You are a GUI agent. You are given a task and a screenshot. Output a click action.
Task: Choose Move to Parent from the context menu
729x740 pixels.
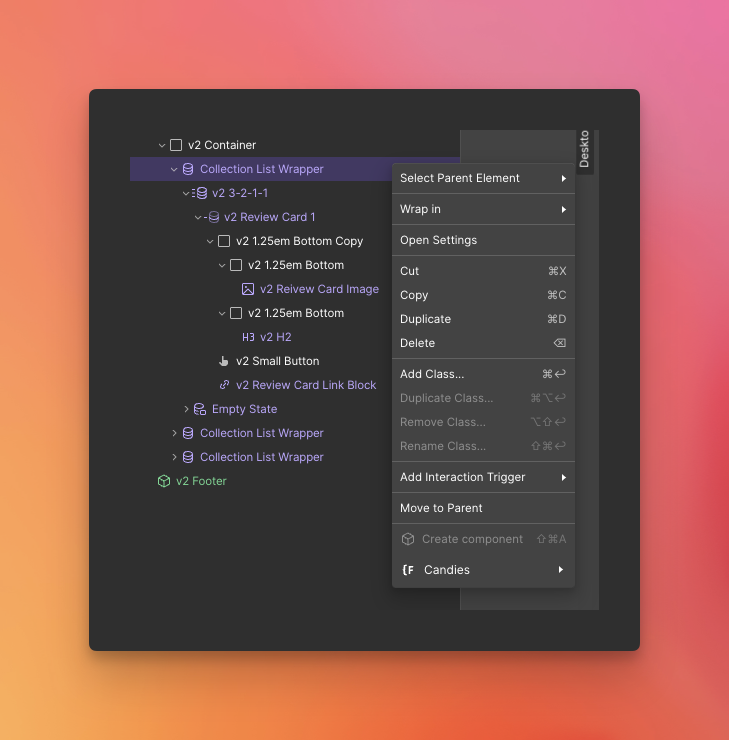coord(483,508)
